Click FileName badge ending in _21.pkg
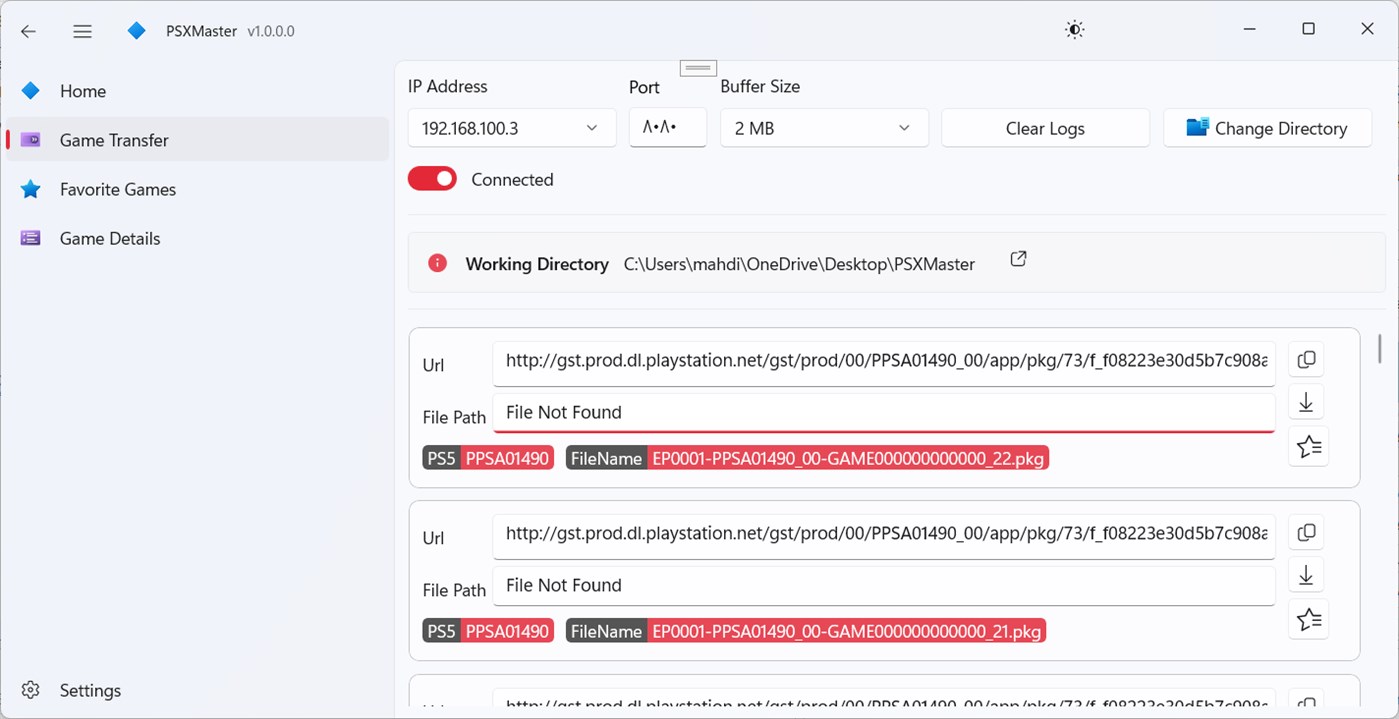The width and height of the screenshot is (1399, 719). coord(806,632)
